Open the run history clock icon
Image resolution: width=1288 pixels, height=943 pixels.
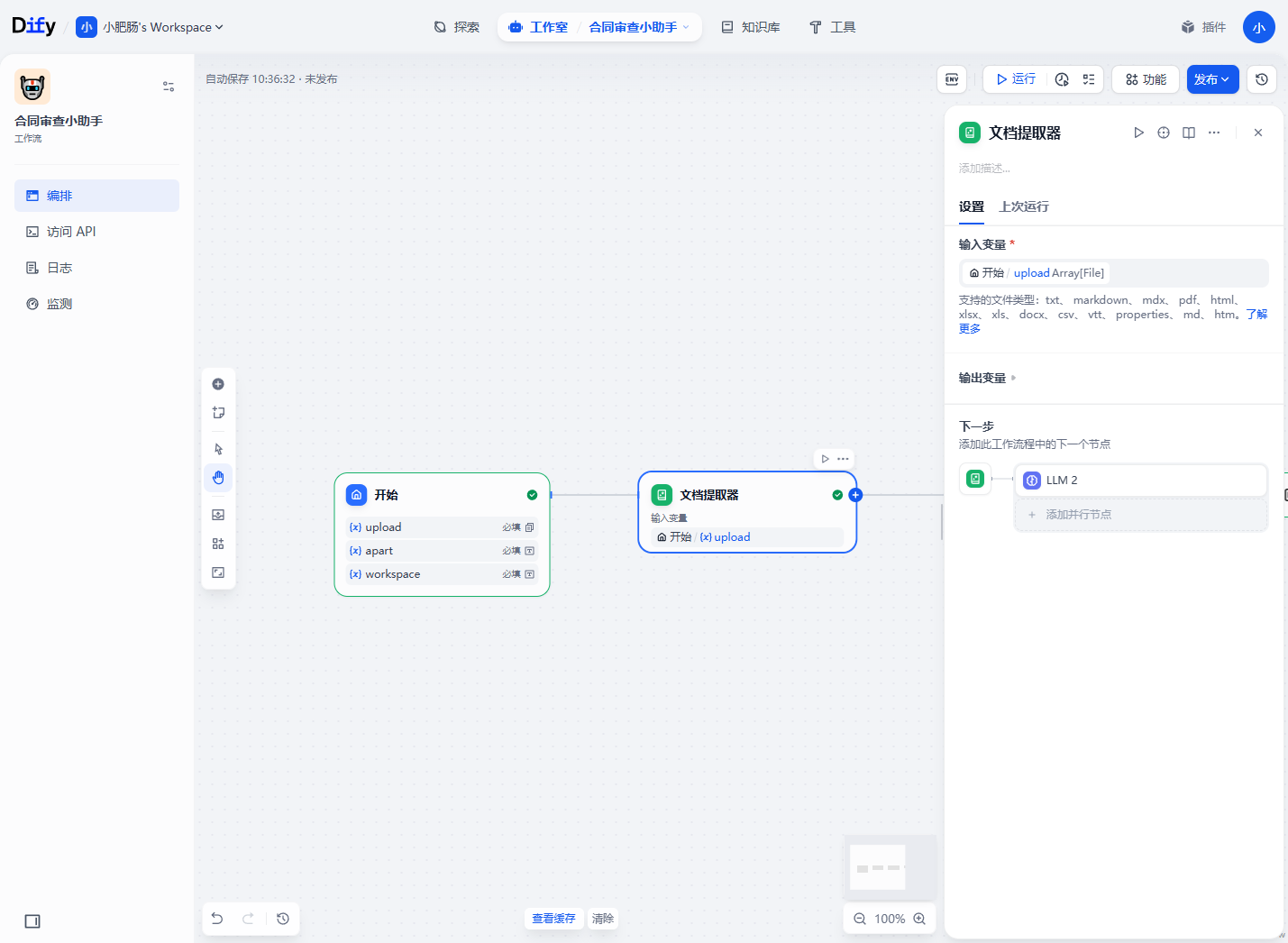point(1062,79)
